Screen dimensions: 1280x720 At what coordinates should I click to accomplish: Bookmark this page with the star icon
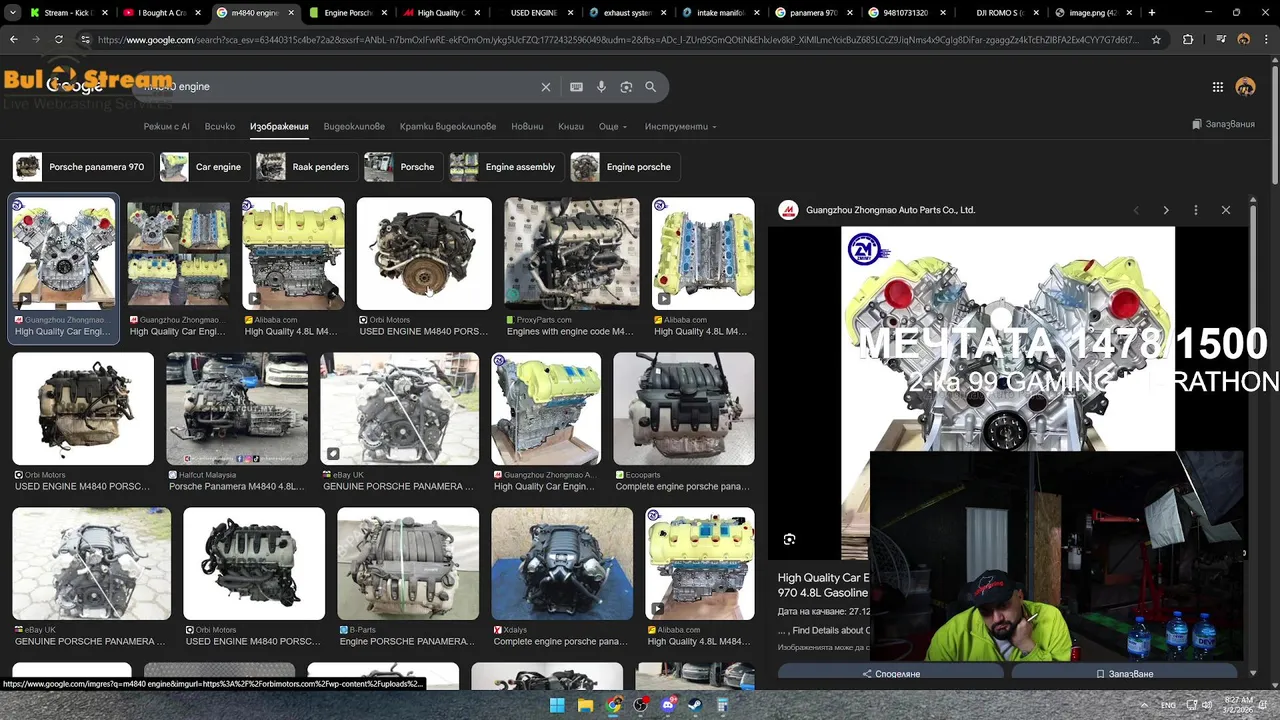point(1156,40)
